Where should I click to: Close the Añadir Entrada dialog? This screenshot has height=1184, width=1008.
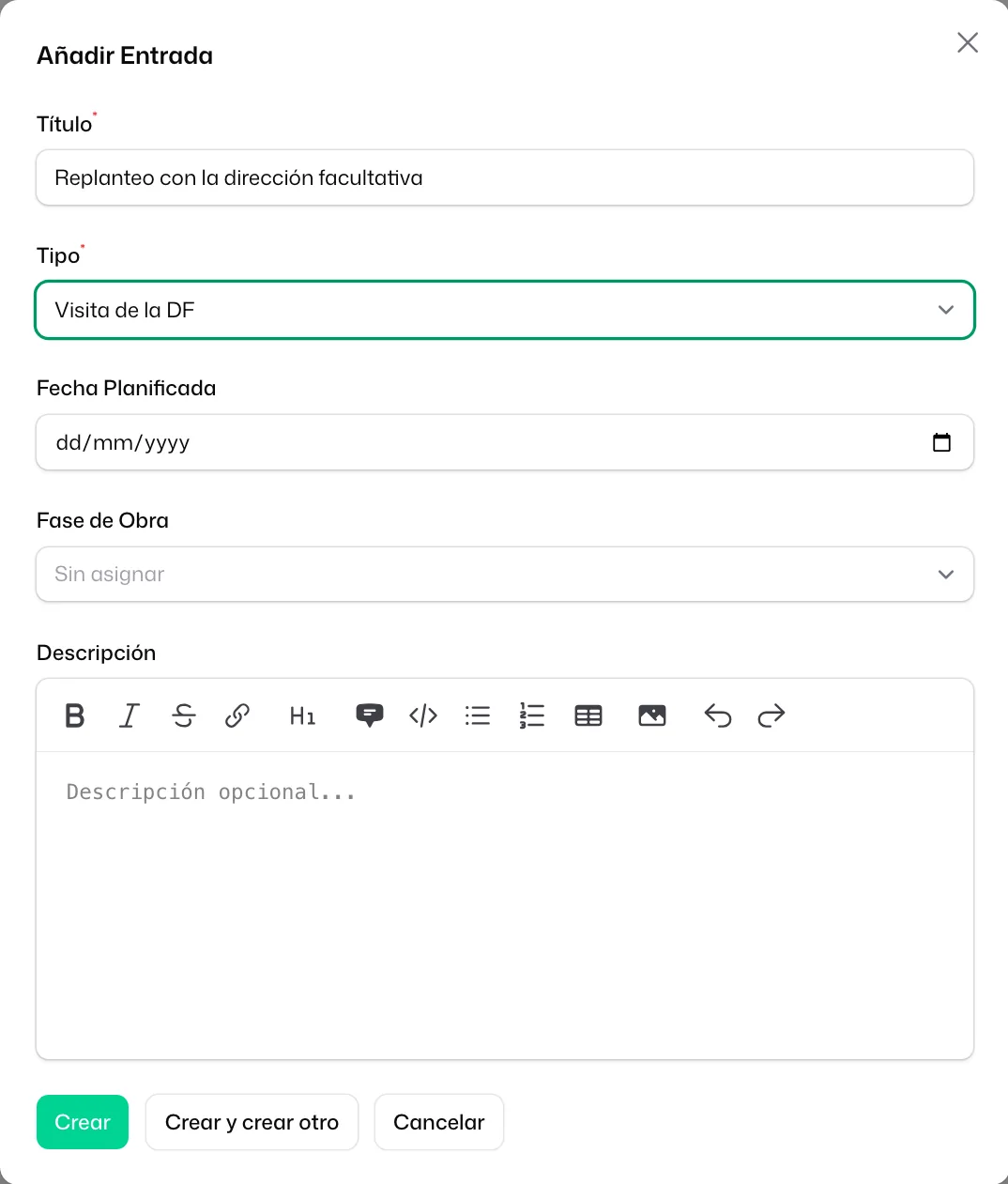click(x=968, y=42)
